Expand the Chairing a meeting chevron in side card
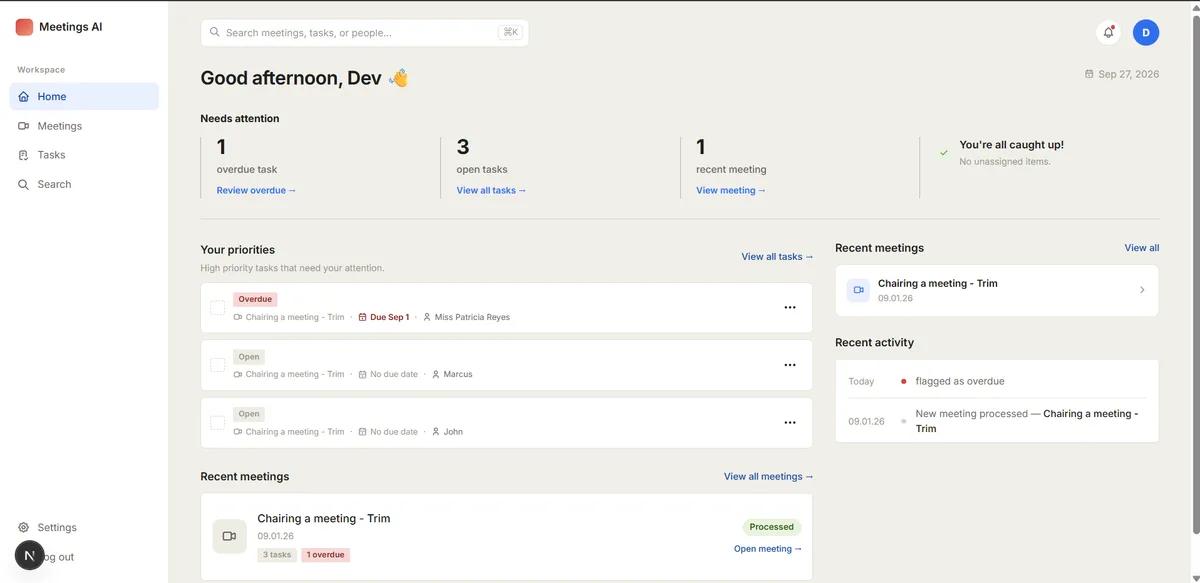1200x583 pixels. click(1142, 290)
